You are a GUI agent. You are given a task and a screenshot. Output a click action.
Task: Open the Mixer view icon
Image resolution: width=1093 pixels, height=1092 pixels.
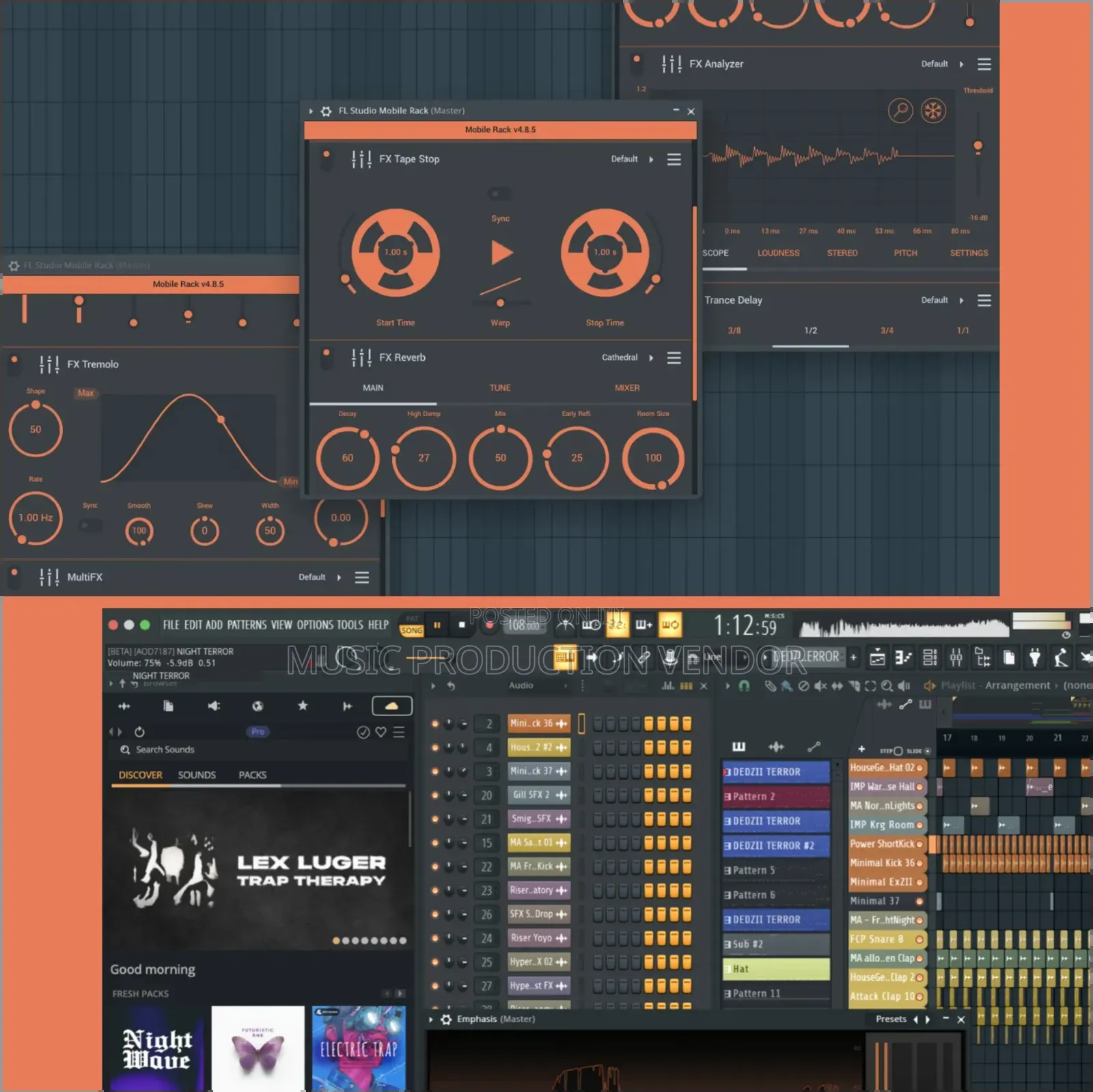(x=956, y=658)
